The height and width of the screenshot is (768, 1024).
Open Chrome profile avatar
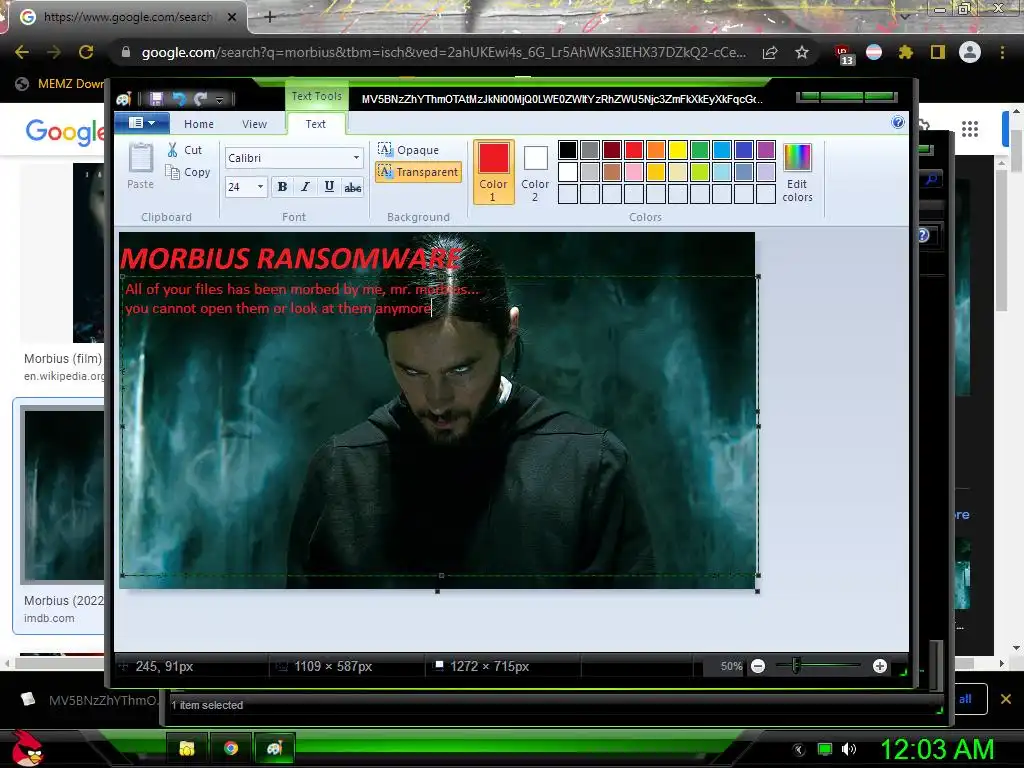point(970,52)
